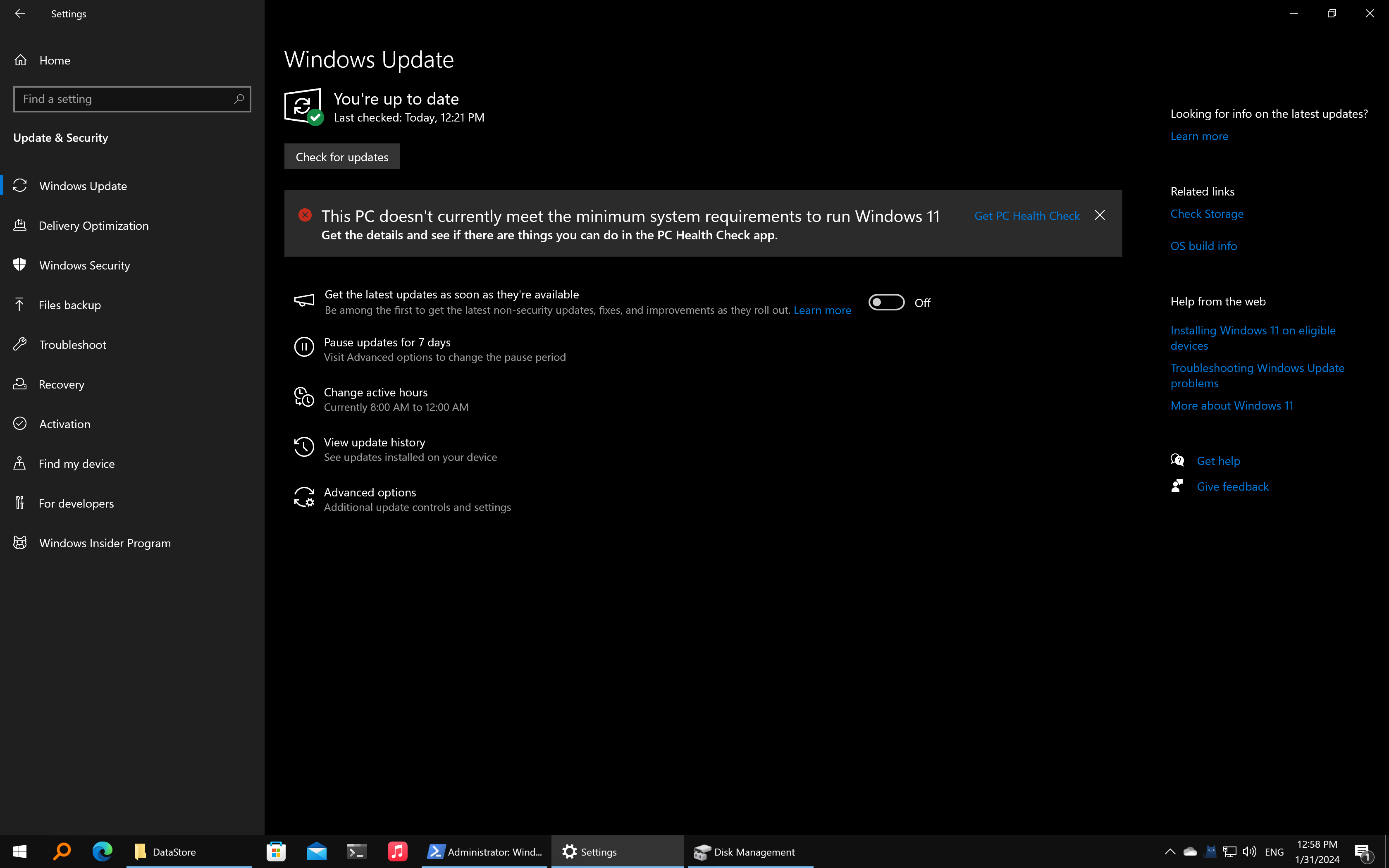Image resolution: width=1389 pixels, height=868 pixels.
Task: Launch Microsoft Store from the taskbar
Action: click(275, 851)
